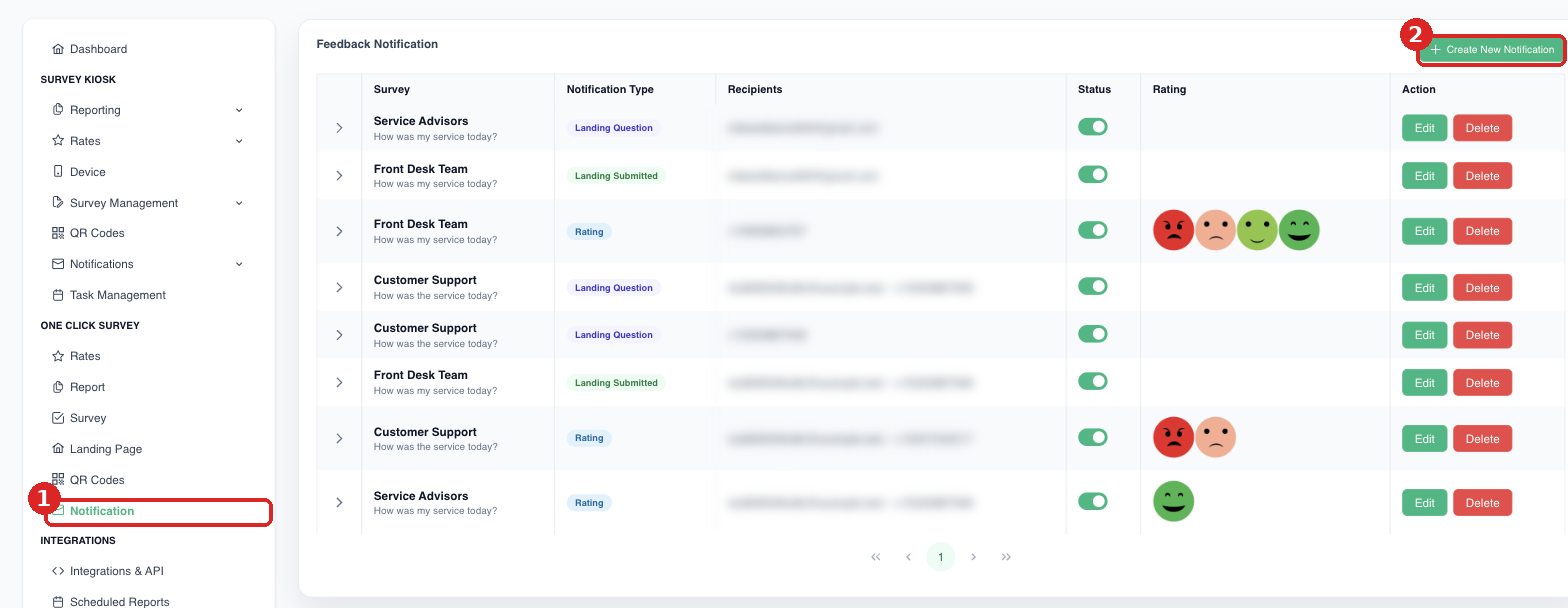Click sad peach face in Customer Support Rating row
The width and height of the screenshot is (1568, 608).
(x=1216, y=437)
